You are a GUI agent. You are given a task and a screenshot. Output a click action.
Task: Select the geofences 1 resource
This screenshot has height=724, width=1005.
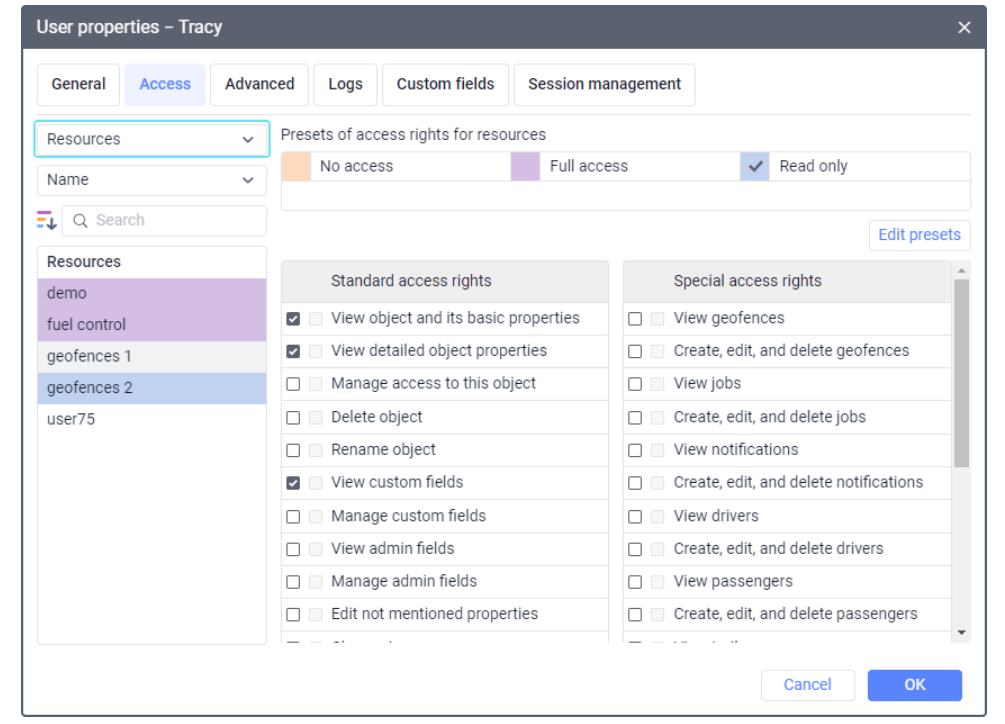pyautogui.click(x=152, y=356)
